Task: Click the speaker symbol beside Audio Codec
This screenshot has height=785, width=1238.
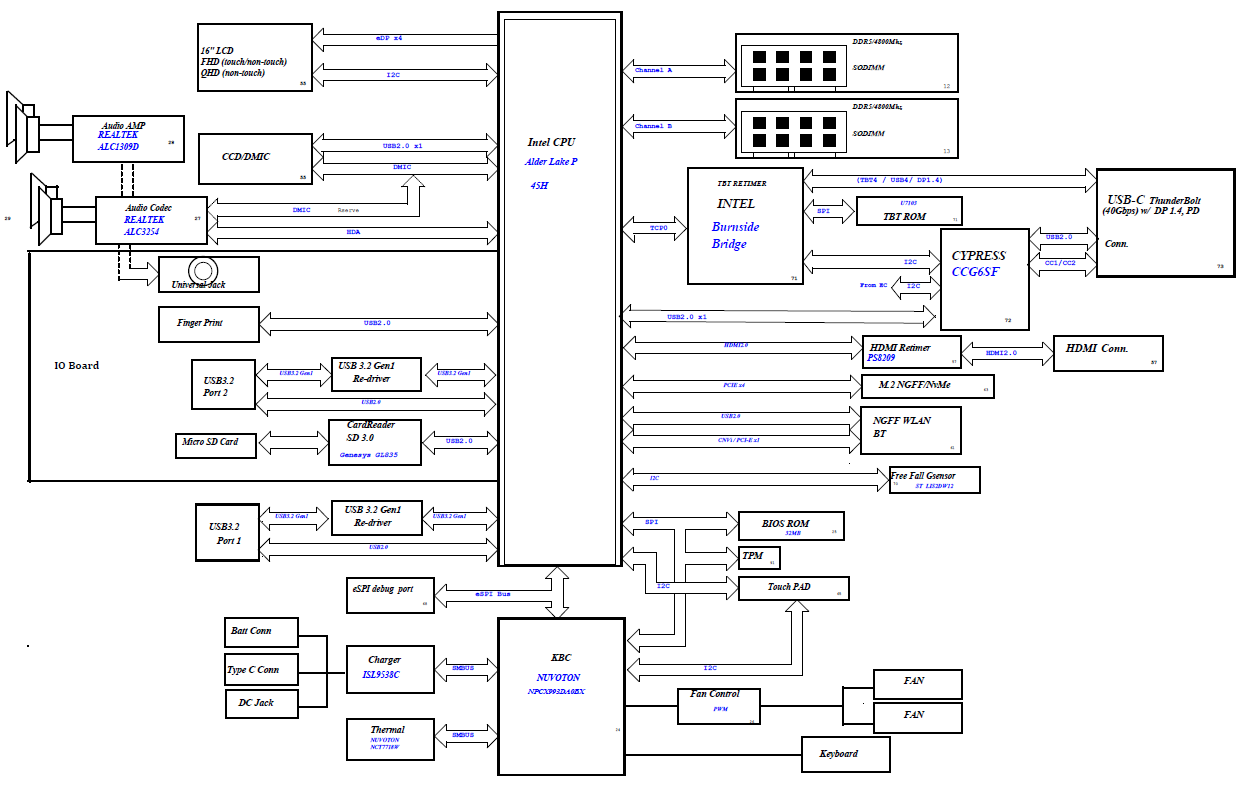Action: pyautogui.click(x=50, y=211)
